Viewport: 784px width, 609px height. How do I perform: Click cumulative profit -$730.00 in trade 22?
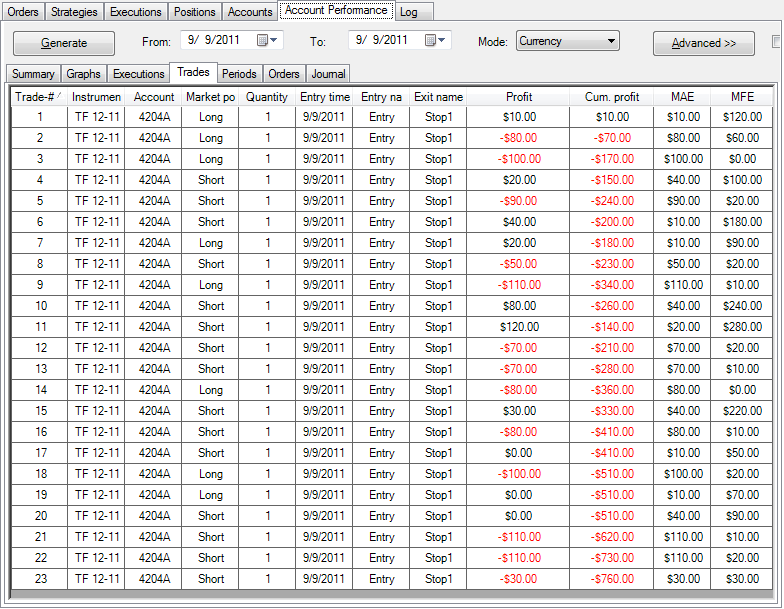tap(611, 558)
